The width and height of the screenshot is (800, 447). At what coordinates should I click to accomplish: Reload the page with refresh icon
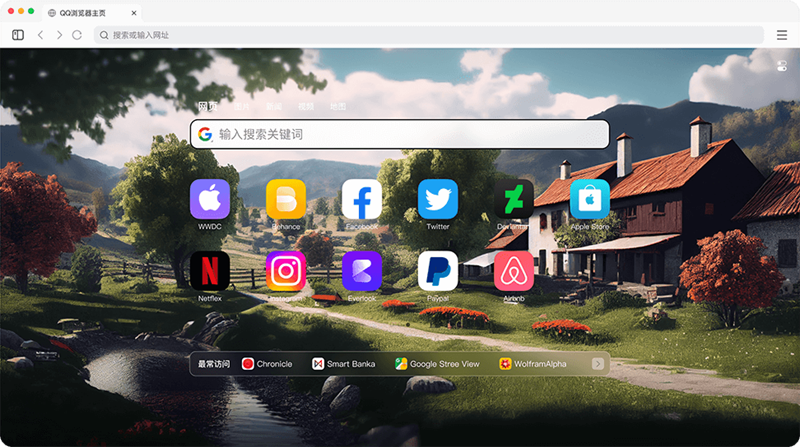77,35
